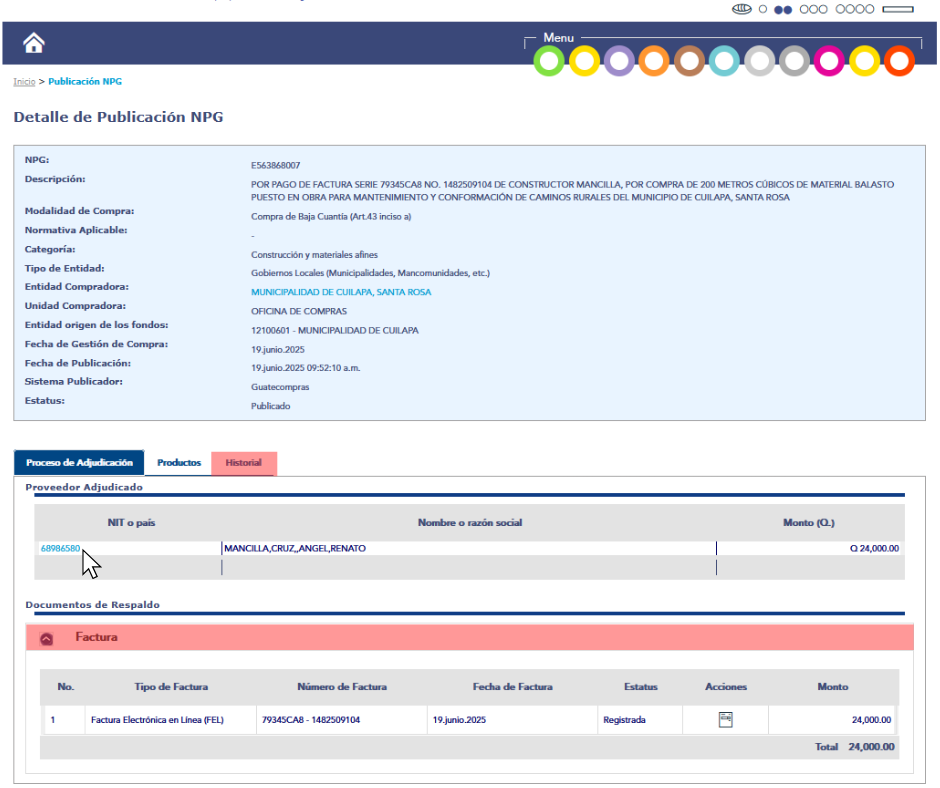Open the brown circle menu item
The image size is (940, 788).
[689, 61]
